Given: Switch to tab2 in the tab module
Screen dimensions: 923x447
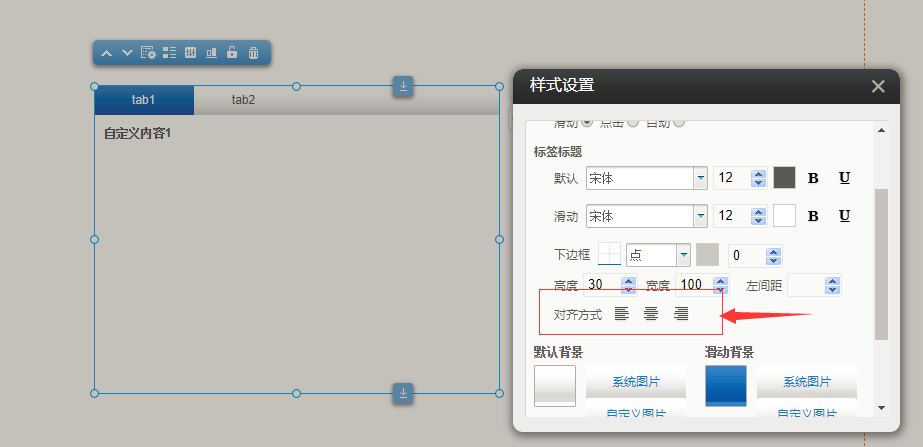Looking at the screenshot, I should coord(243,100).
